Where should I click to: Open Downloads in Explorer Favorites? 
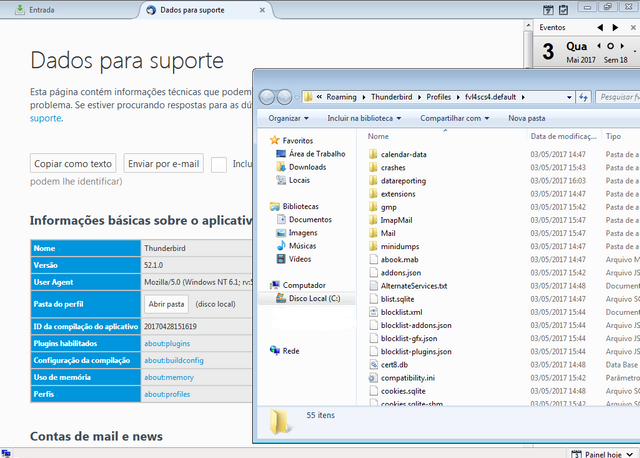(x=301, y=167)
